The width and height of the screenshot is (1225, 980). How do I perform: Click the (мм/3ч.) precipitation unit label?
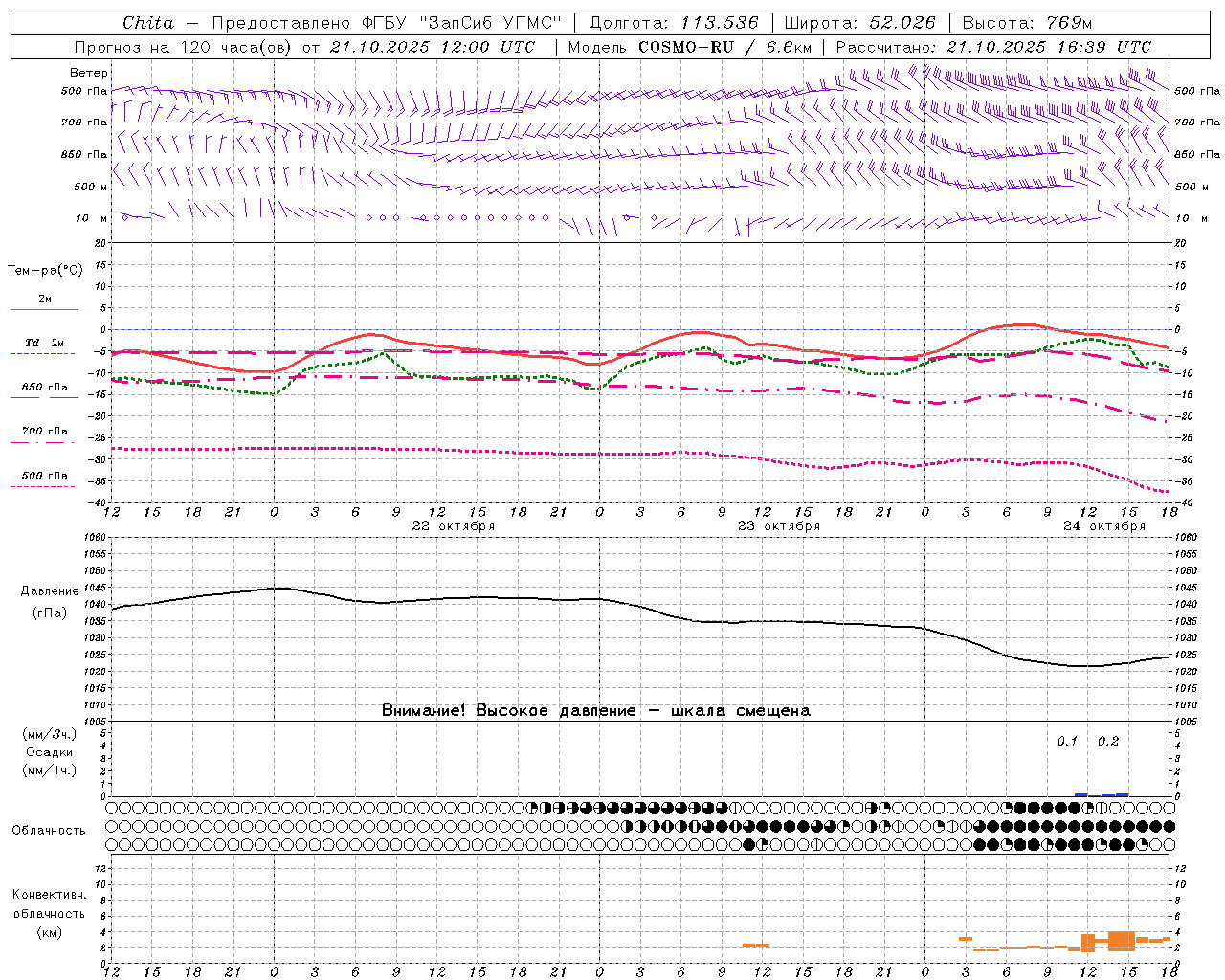50,734
